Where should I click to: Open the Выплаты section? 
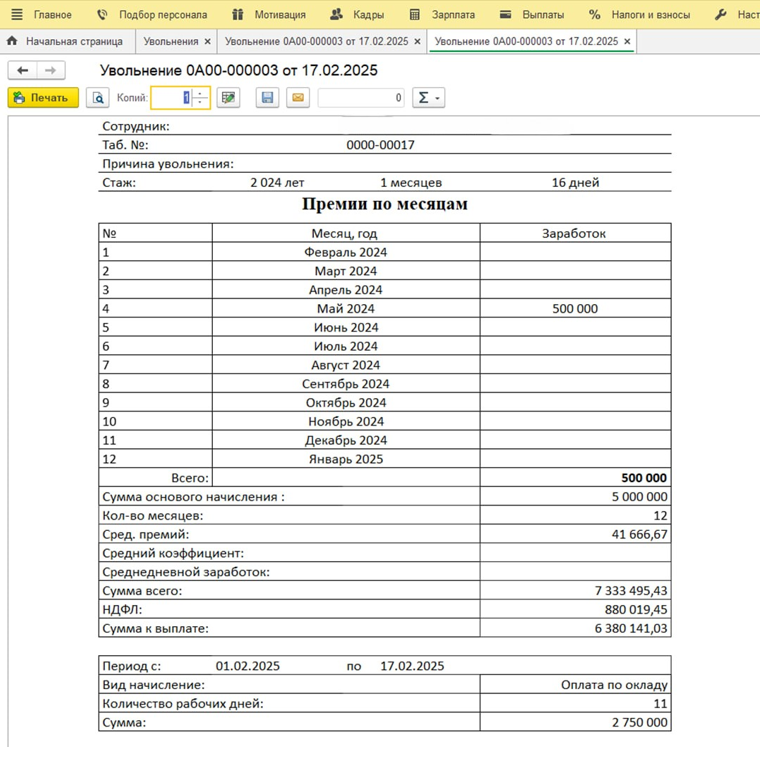[x=543, y=15]
